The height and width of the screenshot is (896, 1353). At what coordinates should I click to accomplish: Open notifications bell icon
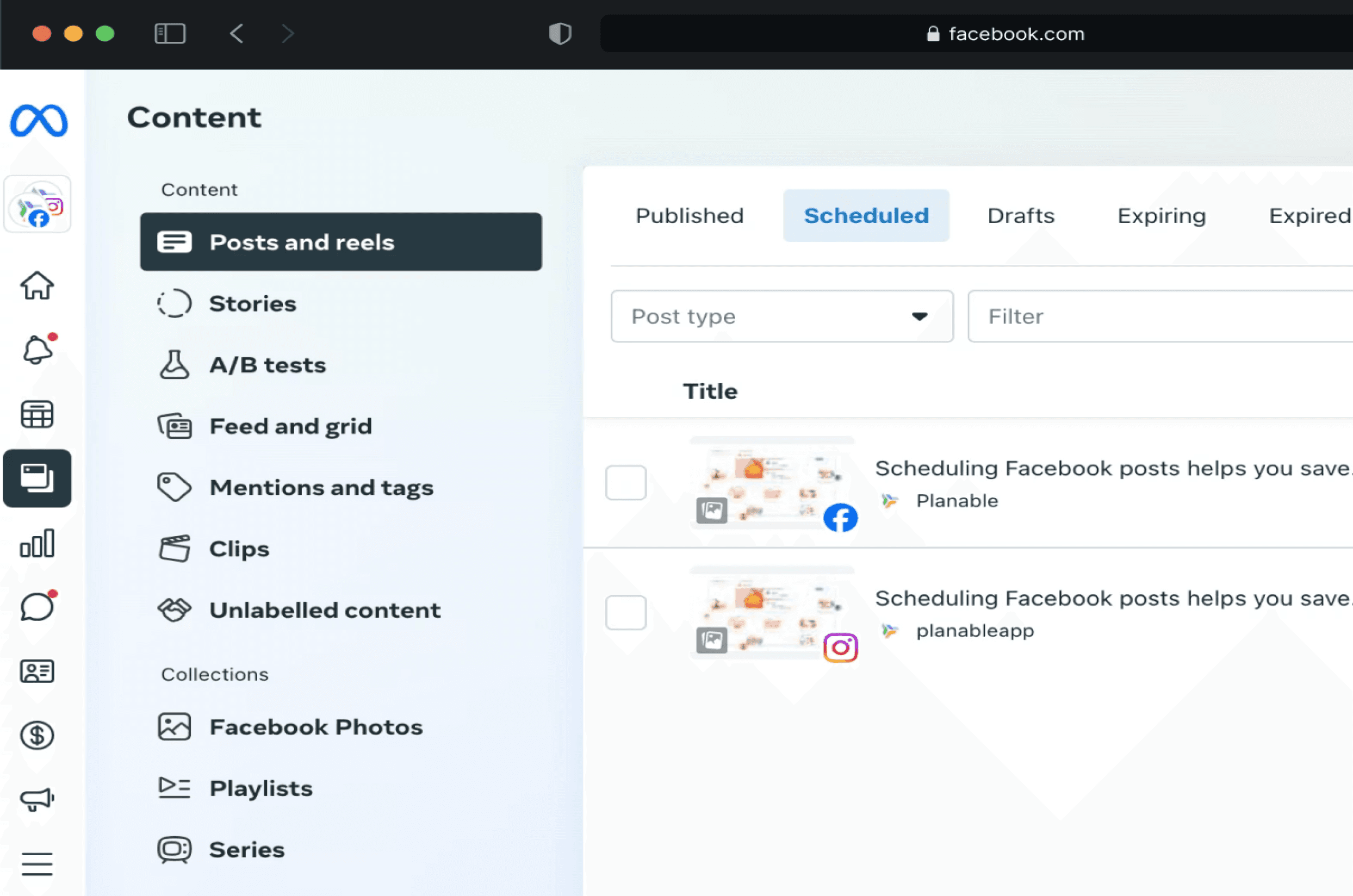pos(37,349)
